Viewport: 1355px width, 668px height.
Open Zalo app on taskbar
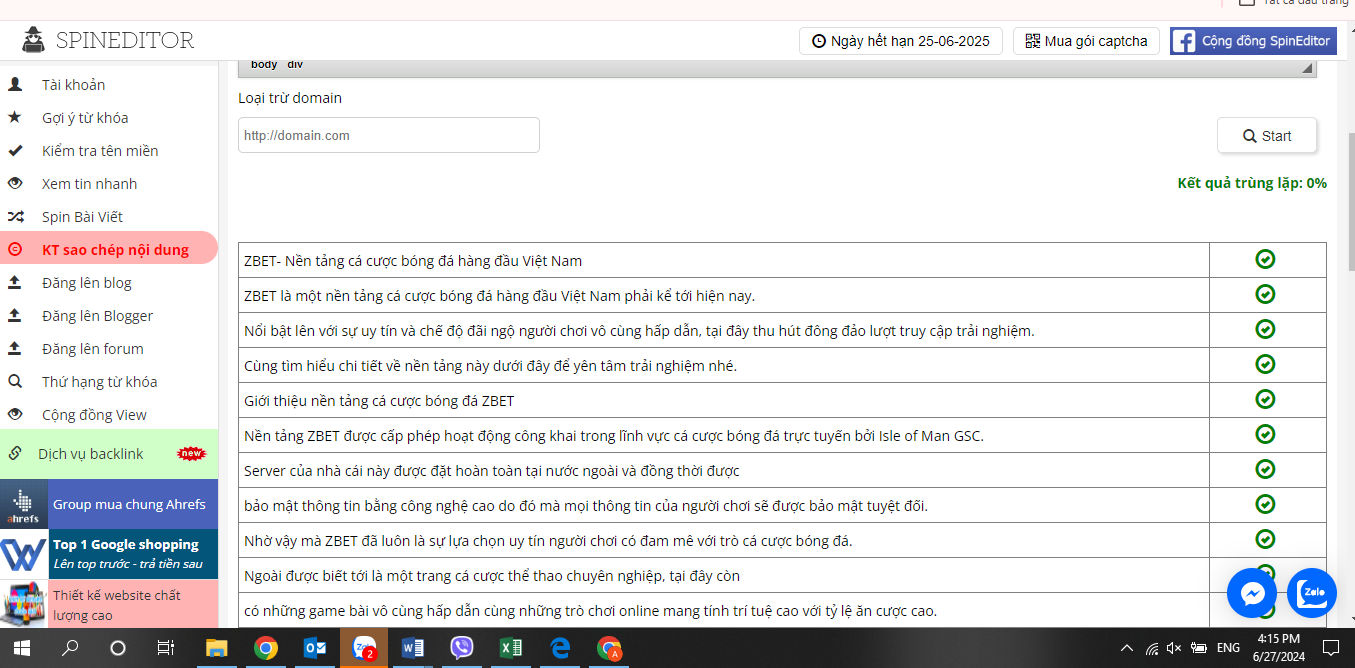tap(364, 648)
